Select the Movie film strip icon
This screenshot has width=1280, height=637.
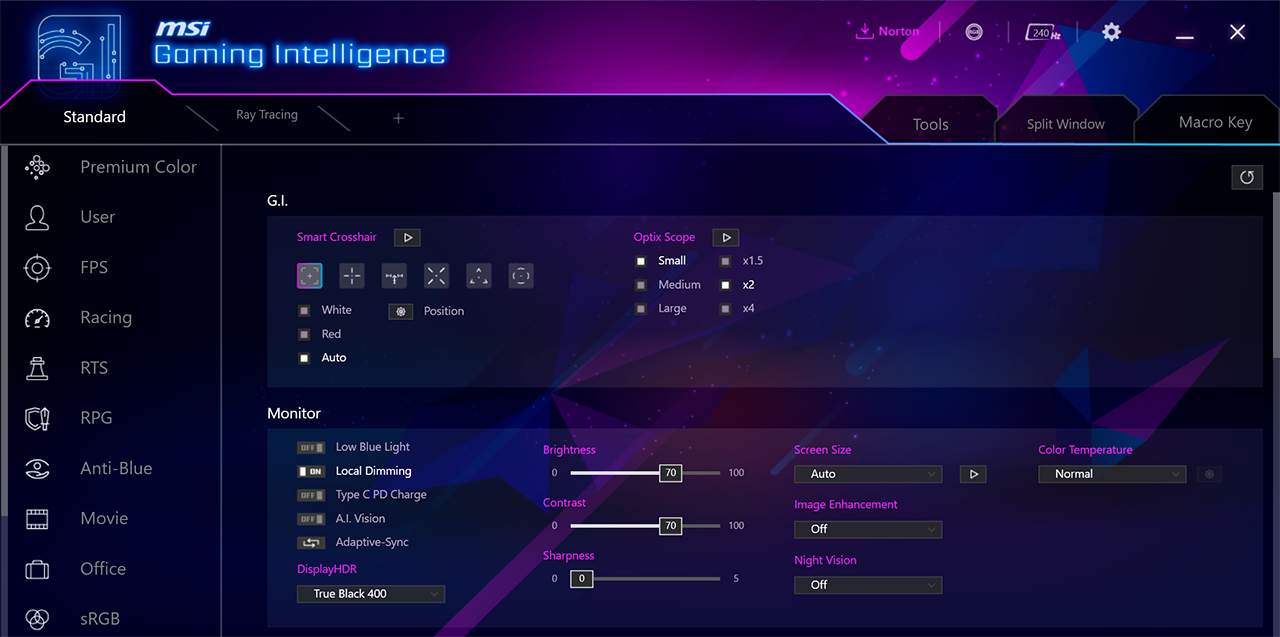[37, 518]
